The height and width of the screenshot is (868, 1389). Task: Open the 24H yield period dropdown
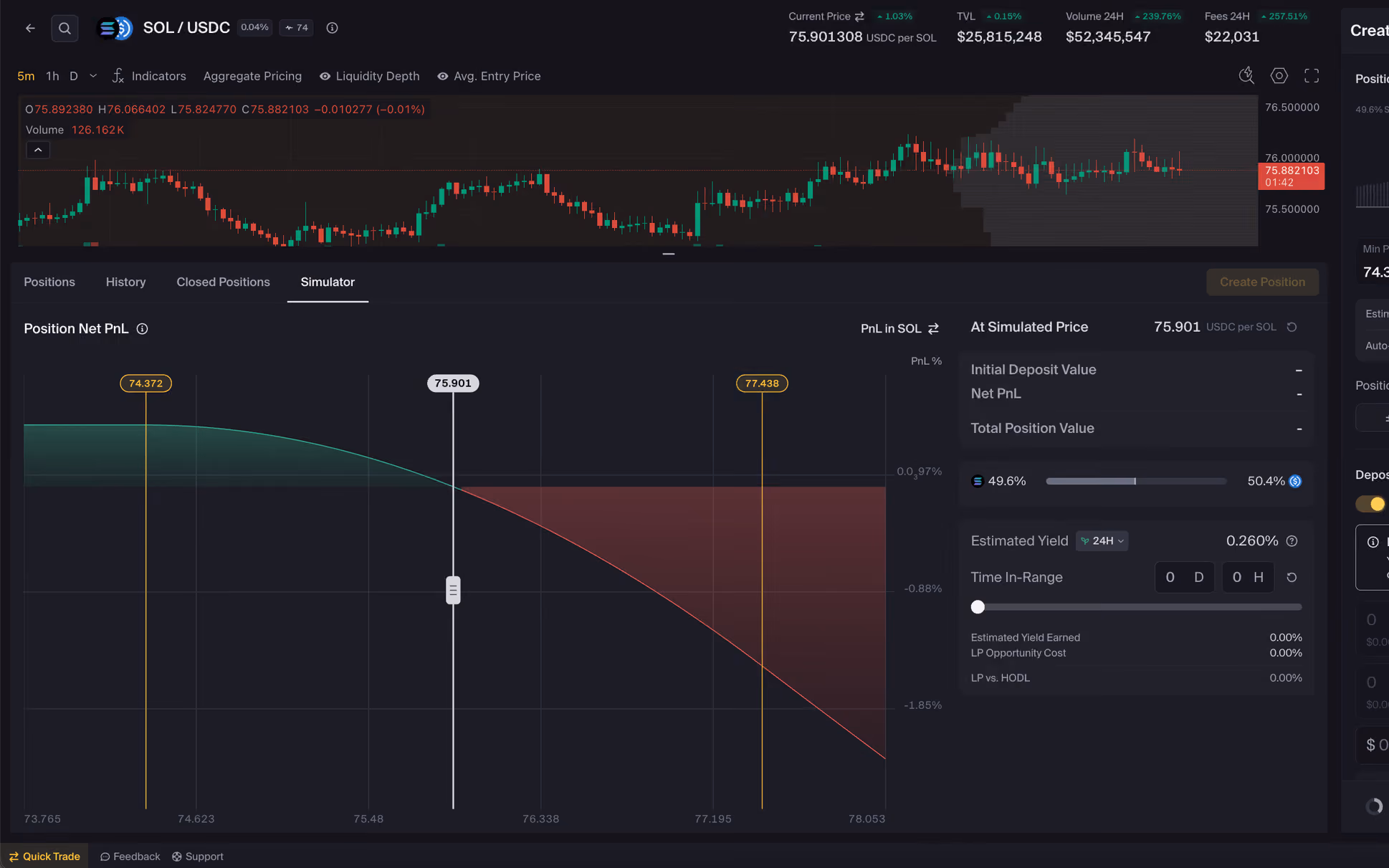click(x=1102, y=541)
